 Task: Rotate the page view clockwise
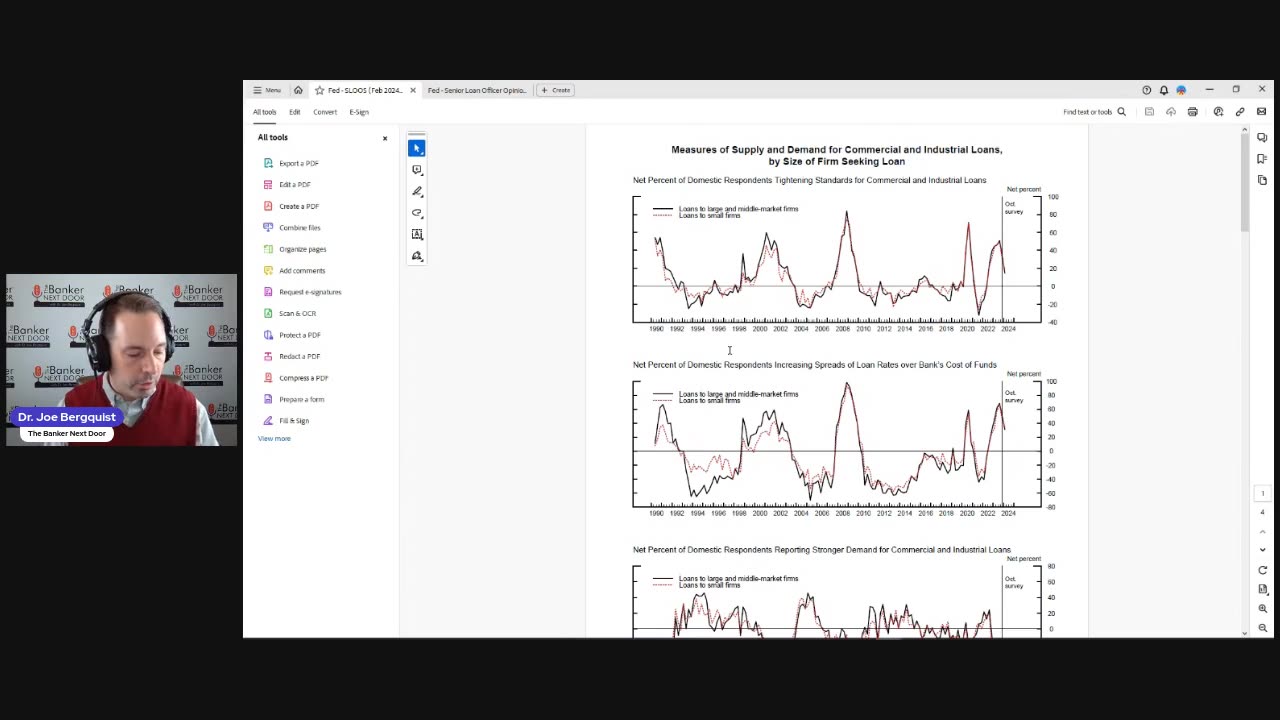[1263, 571]
